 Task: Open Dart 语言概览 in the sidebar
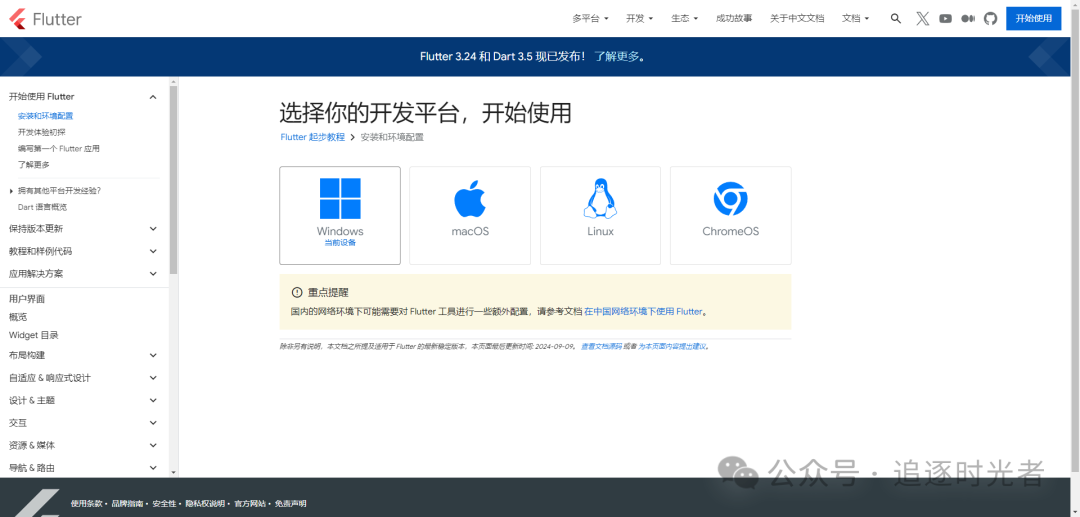pyautogui.click(x=42, y=207)
